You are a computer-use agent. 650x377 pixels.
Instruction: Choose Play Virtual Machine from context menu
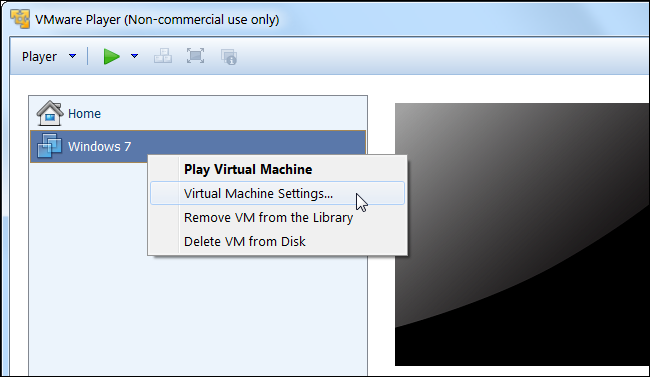coord(277,169)
